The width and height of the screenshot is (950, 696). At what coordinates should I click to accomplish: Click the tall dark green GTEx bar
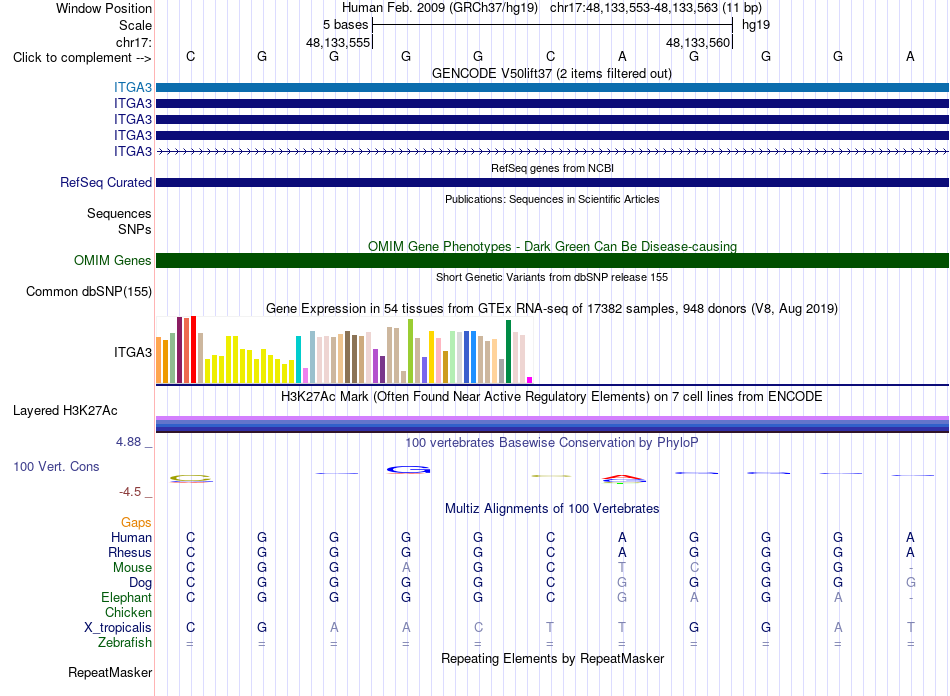coord(508,351)
